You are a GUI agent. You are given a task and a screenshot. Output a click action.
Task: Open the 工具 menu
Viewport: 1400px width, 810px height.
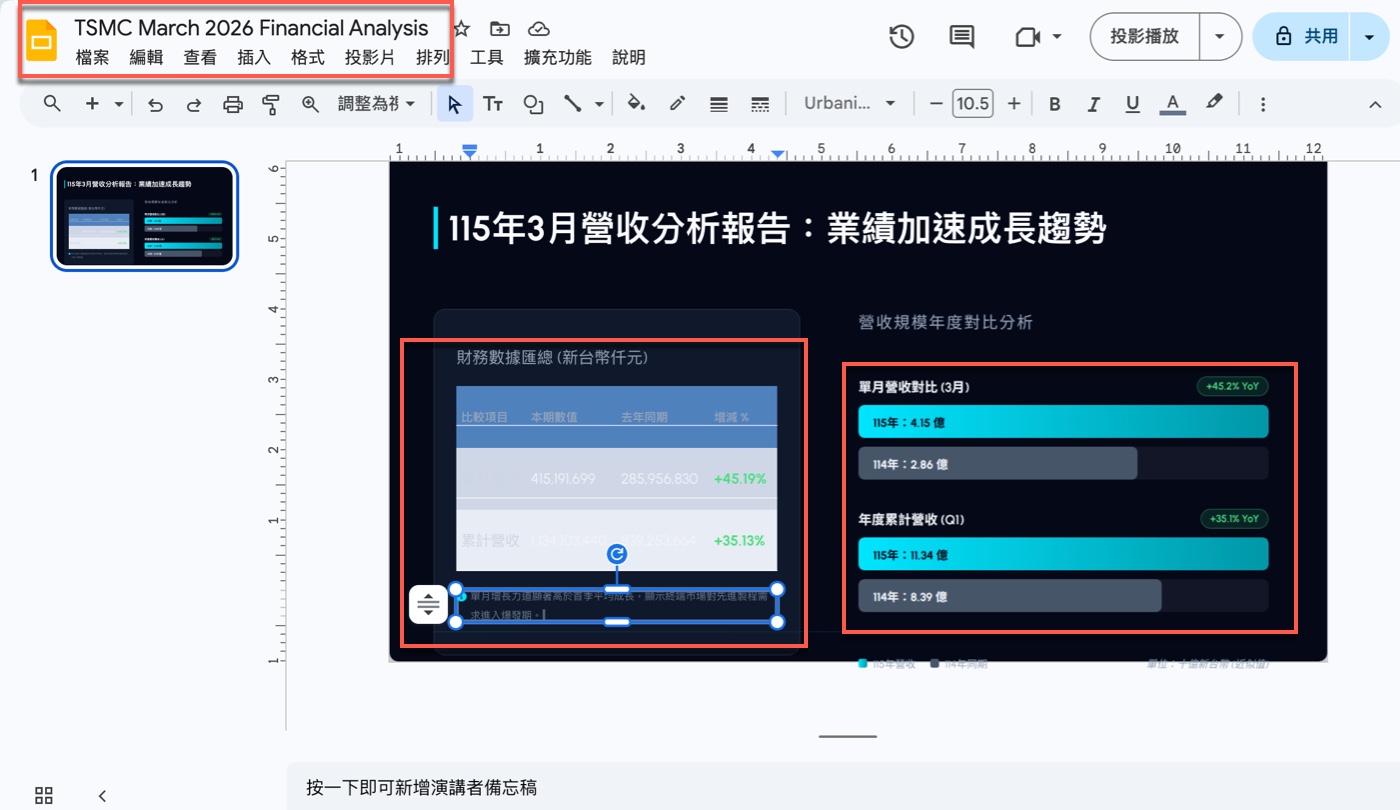click(x=487, y=58)
